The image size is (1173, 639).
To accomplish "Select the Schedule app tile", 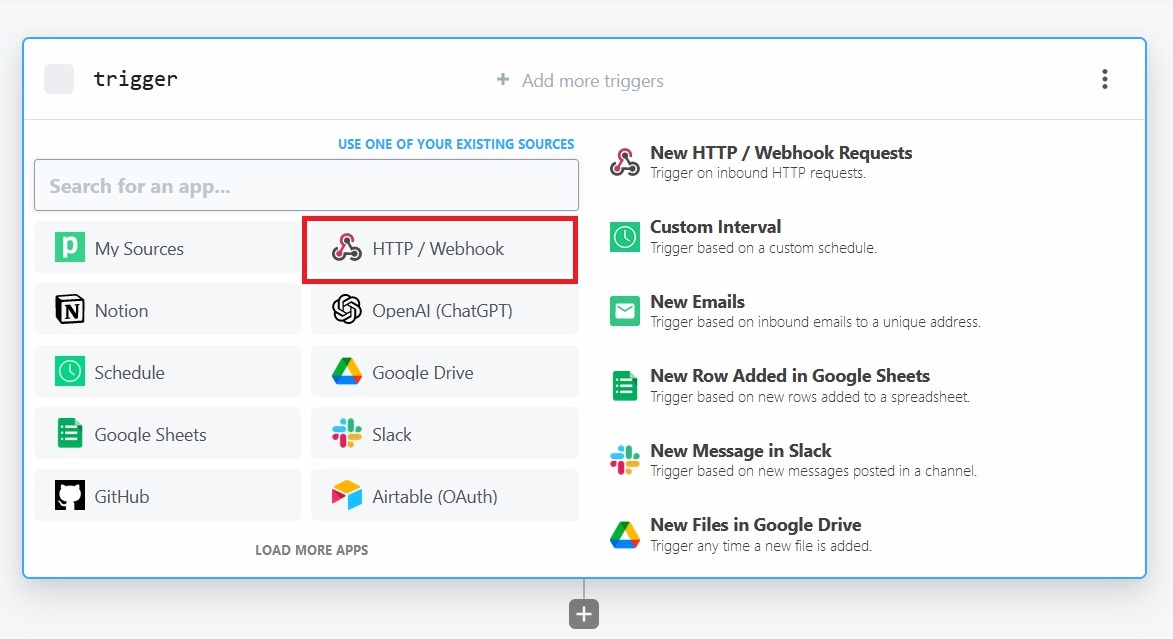I will pyautogui.click(x=167, y=373).
